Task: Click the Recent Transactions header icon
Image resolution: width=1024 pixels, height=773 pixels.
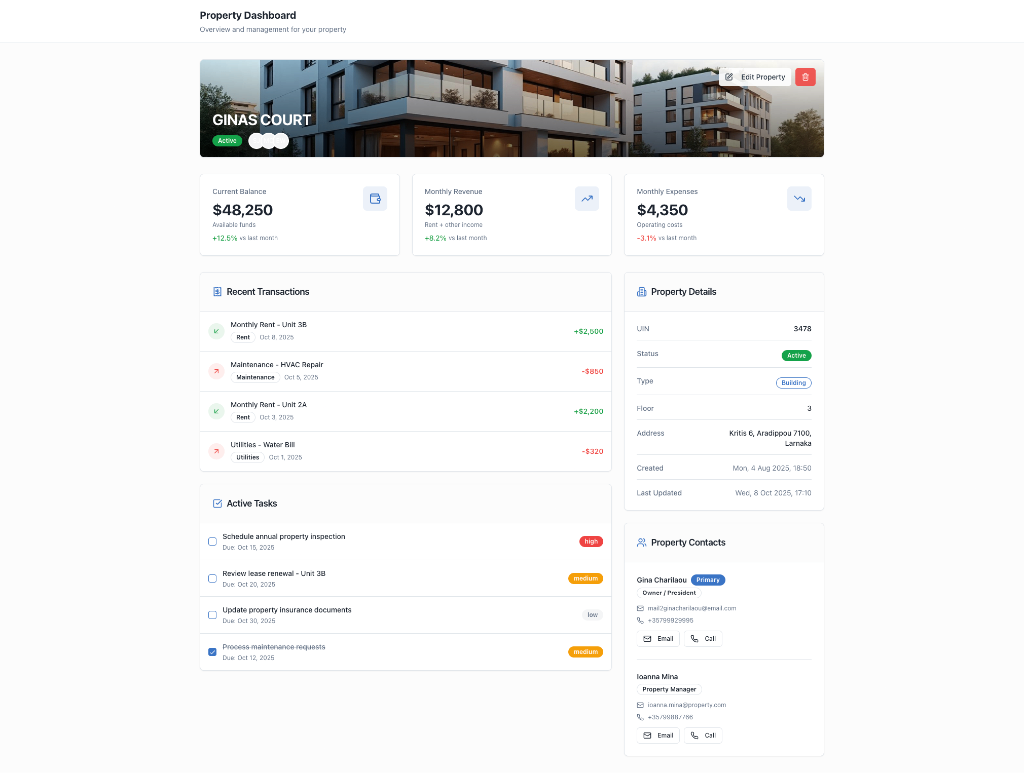Action: coord(217,292)
